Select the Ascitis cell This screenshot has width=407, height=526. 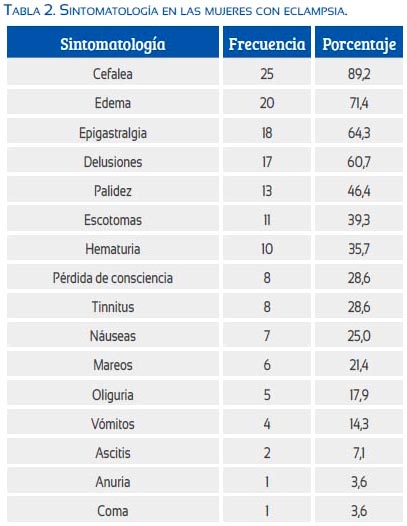pos(113,453)
